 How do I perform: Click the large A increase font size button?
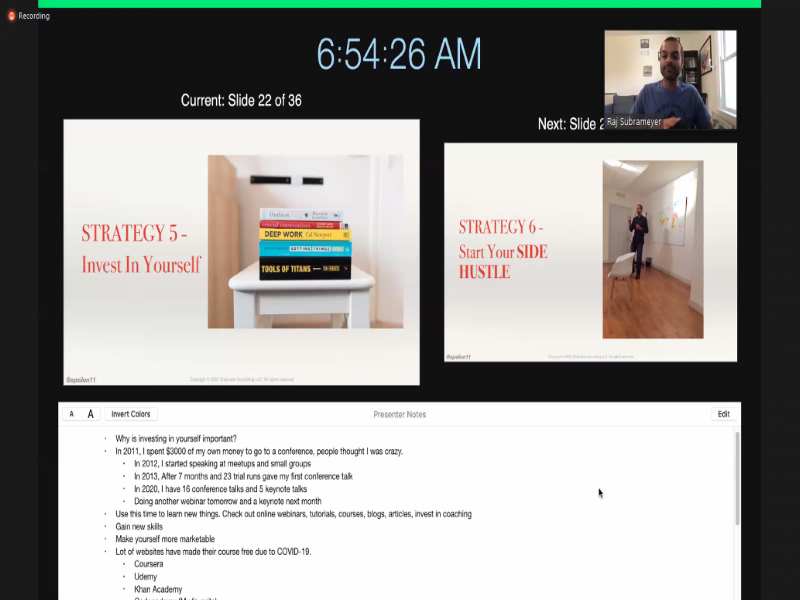click(91, 414)
